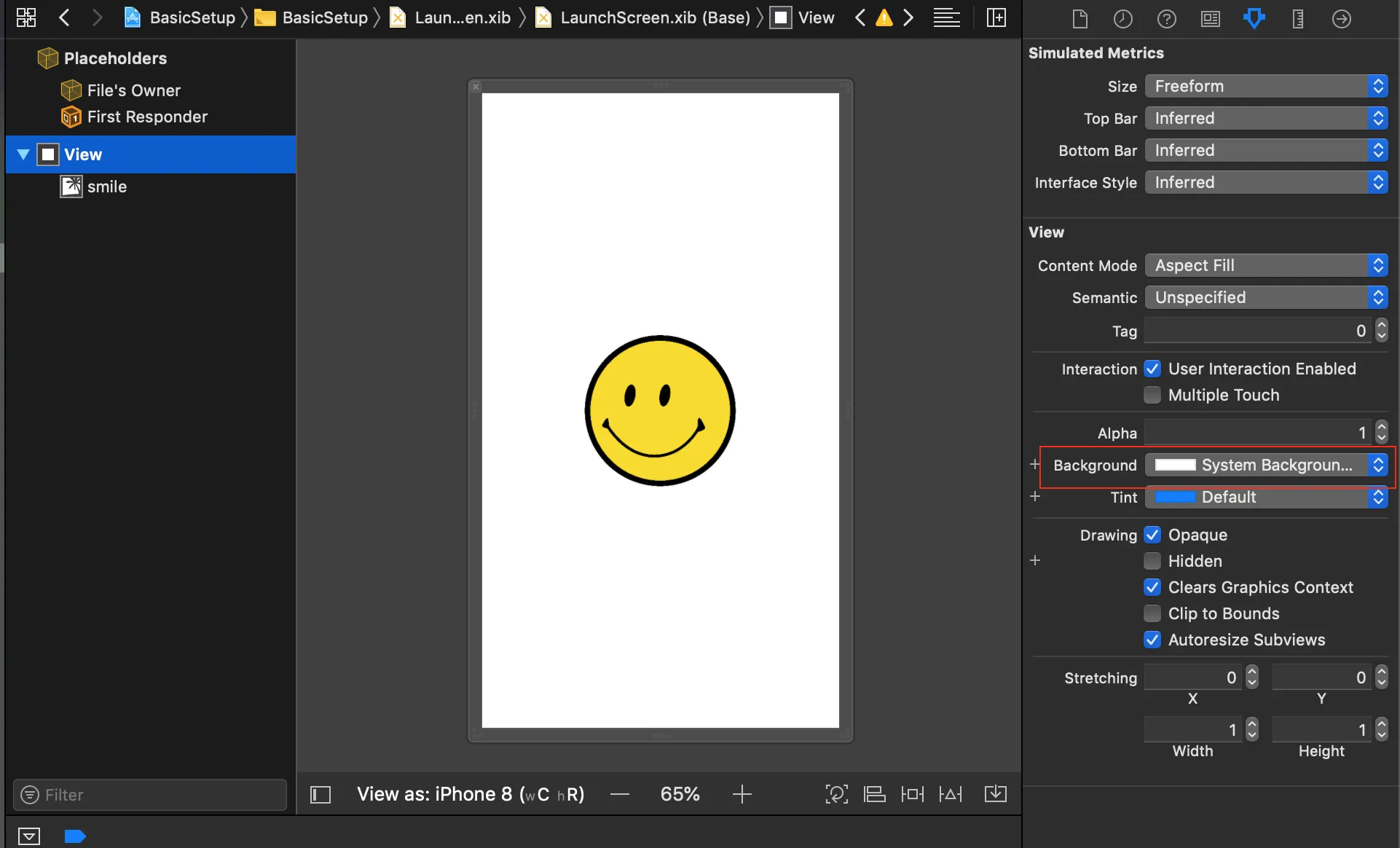Image resolution: width=1400 pixels, height=848 pixels.
Task: Open the related items grid menu
Action: pos(26,17)
